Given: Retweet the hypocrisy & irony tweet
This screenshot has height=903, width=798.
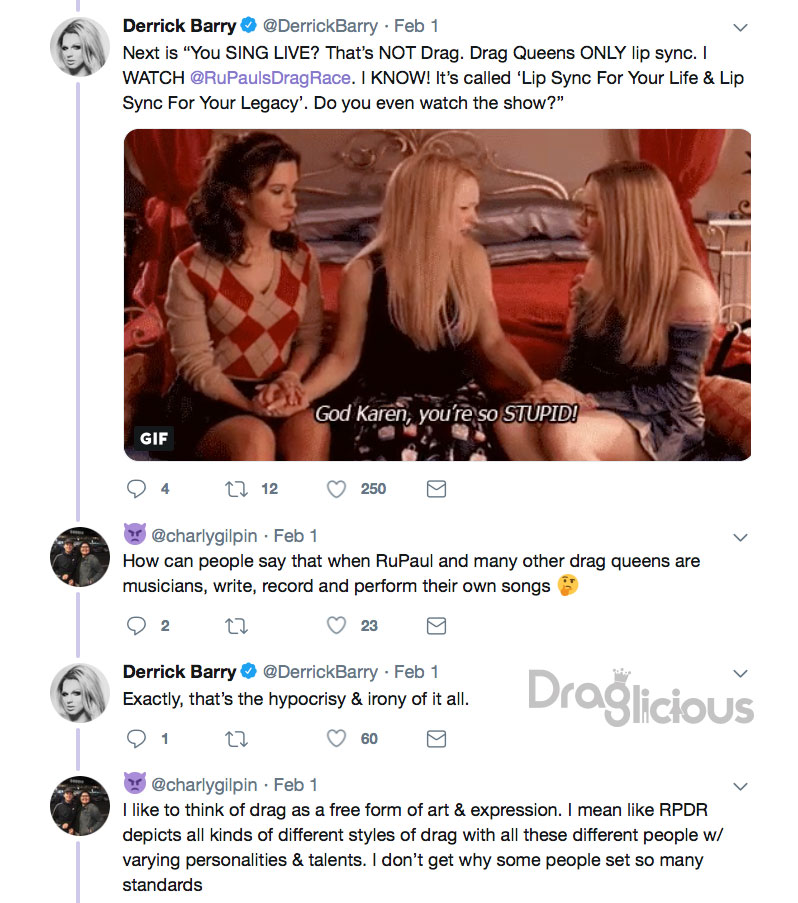Looking at the screenshot, I should click(236, 738).
